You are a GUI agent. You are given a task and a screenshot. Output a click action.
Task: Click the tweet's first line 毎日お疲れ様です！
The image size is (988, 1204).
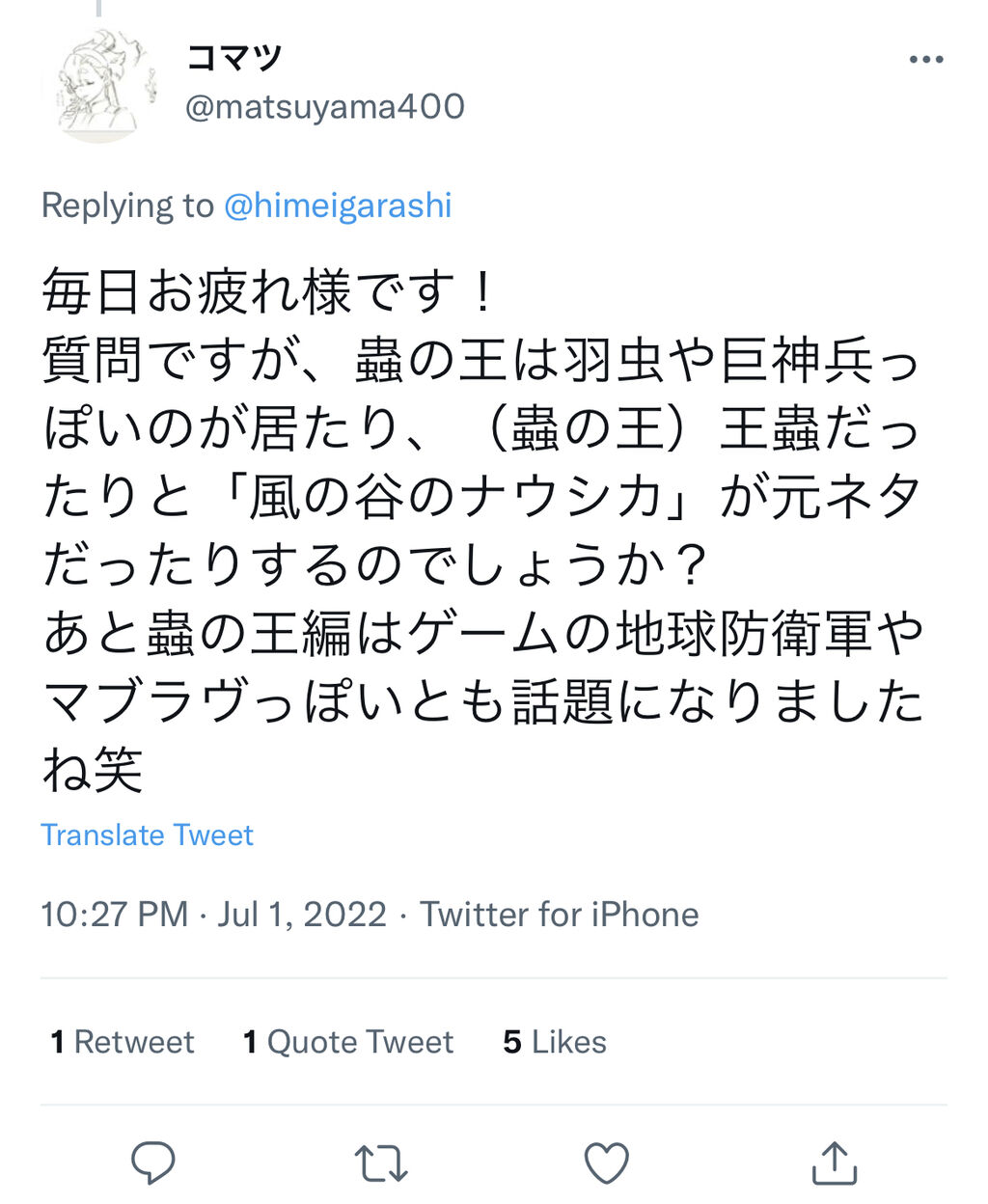(268, 291)
